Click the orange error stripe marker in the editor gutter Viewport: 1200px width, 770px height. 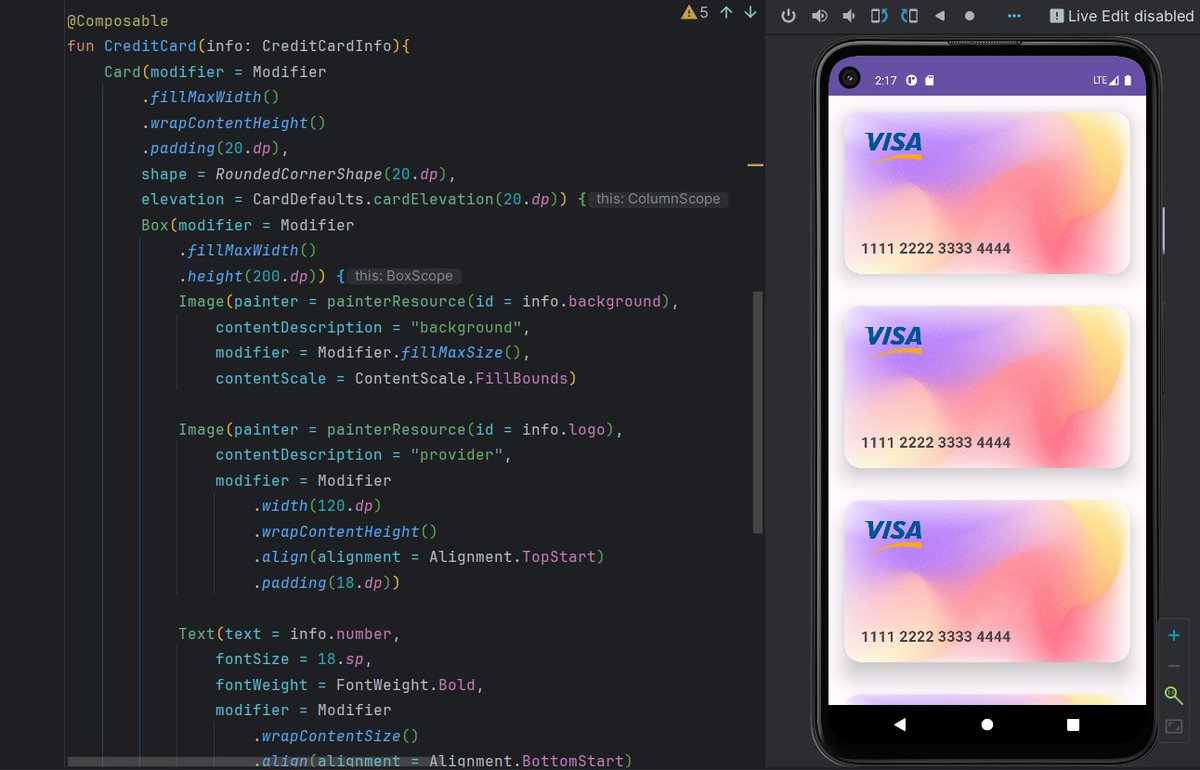(757, 164)
